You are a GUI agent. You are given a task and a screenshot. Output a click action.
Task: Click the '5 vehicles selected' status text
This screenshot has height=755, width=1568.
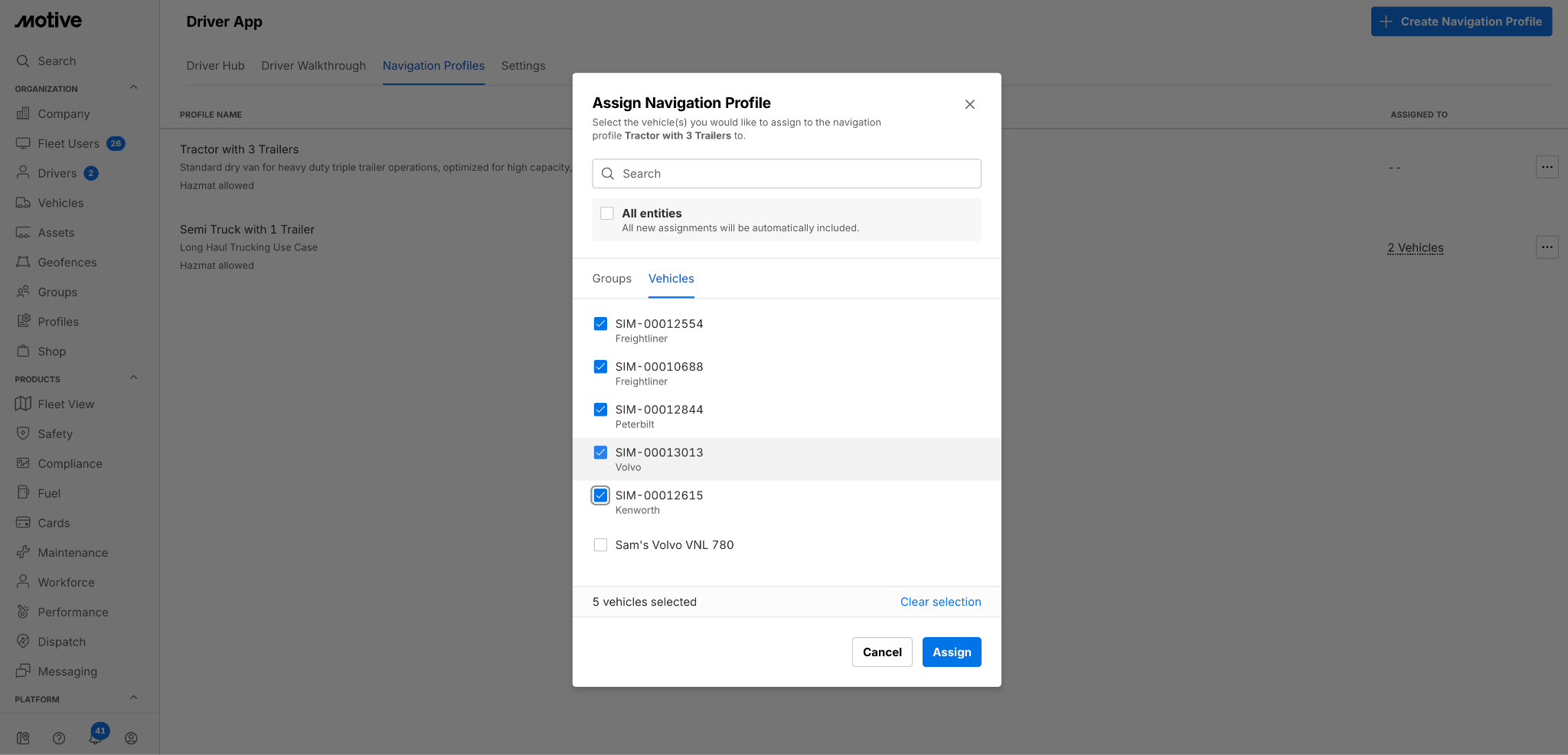(x=645, y=602)
